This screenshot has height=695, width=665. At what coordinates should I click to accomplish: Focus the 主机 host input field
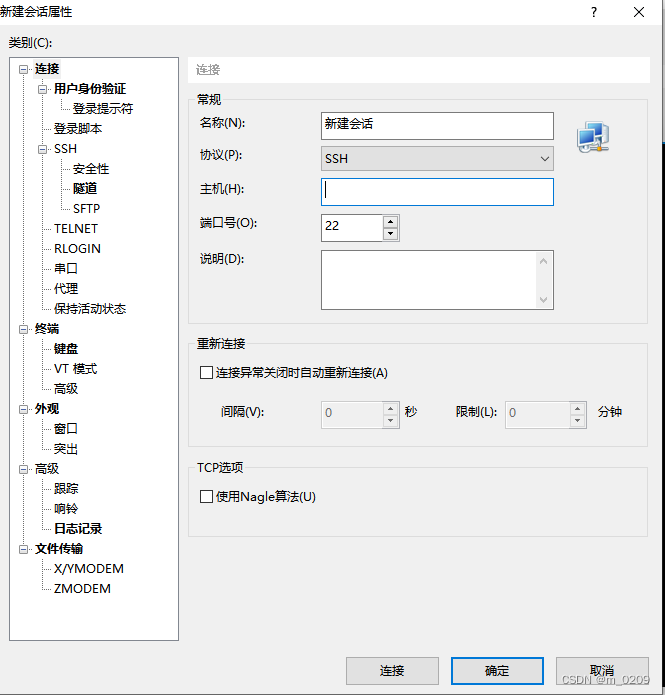pos(437,192)
